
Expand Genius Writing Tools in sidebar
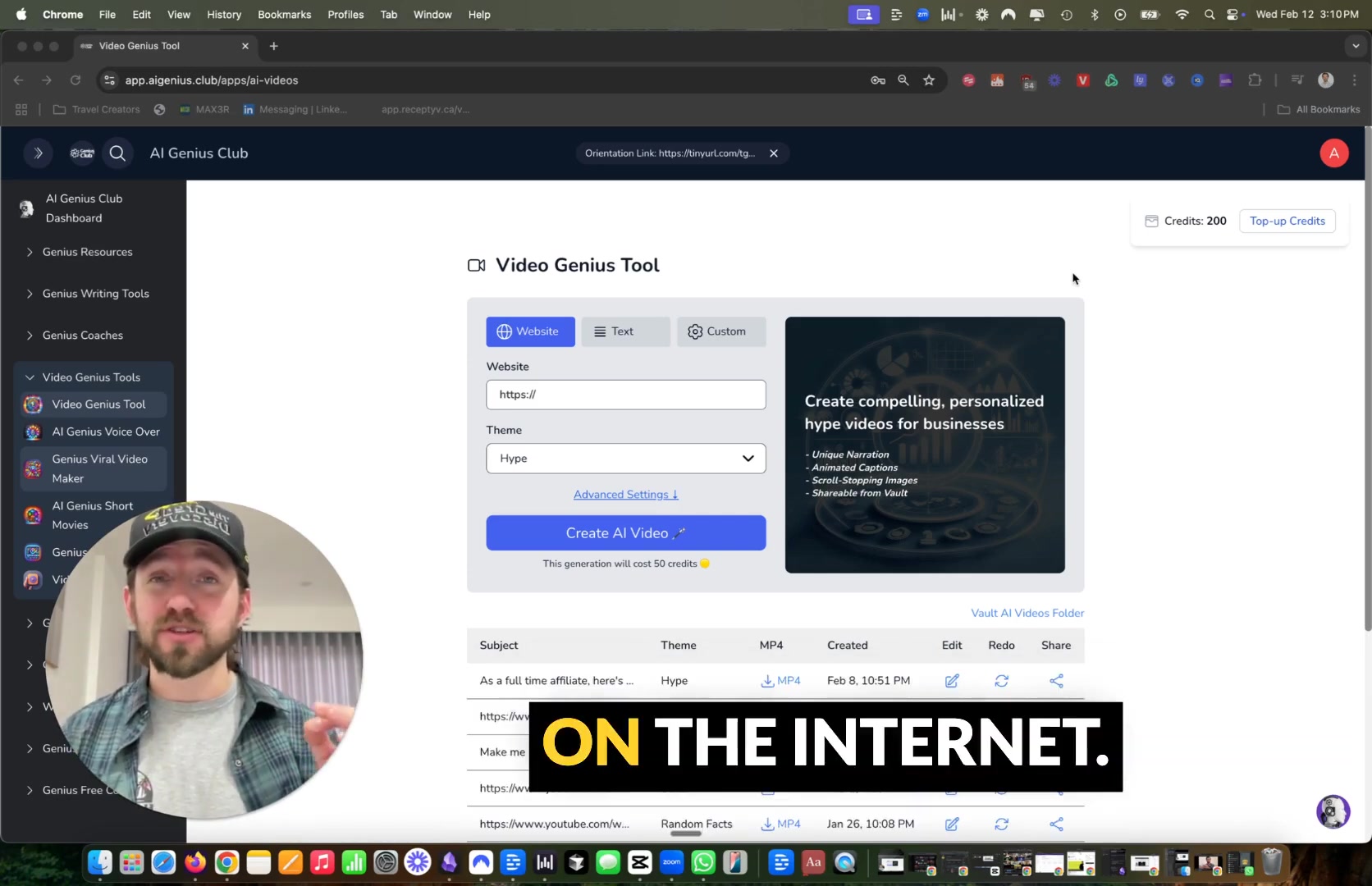(95, 294)
